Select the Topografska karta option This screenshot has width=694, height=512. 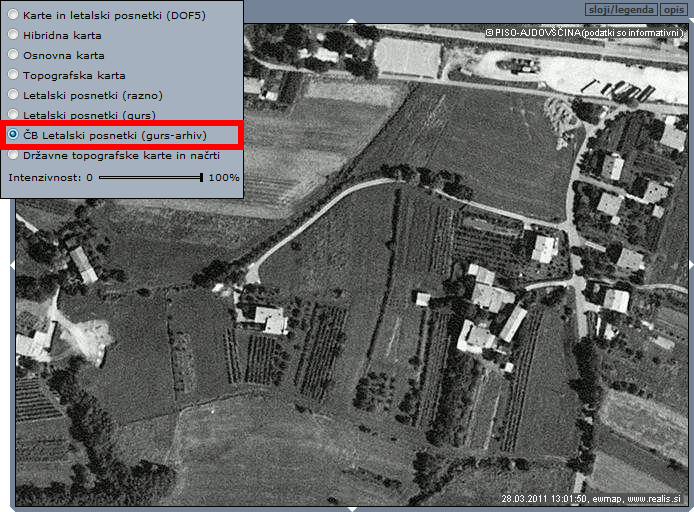tap(13, 75)
